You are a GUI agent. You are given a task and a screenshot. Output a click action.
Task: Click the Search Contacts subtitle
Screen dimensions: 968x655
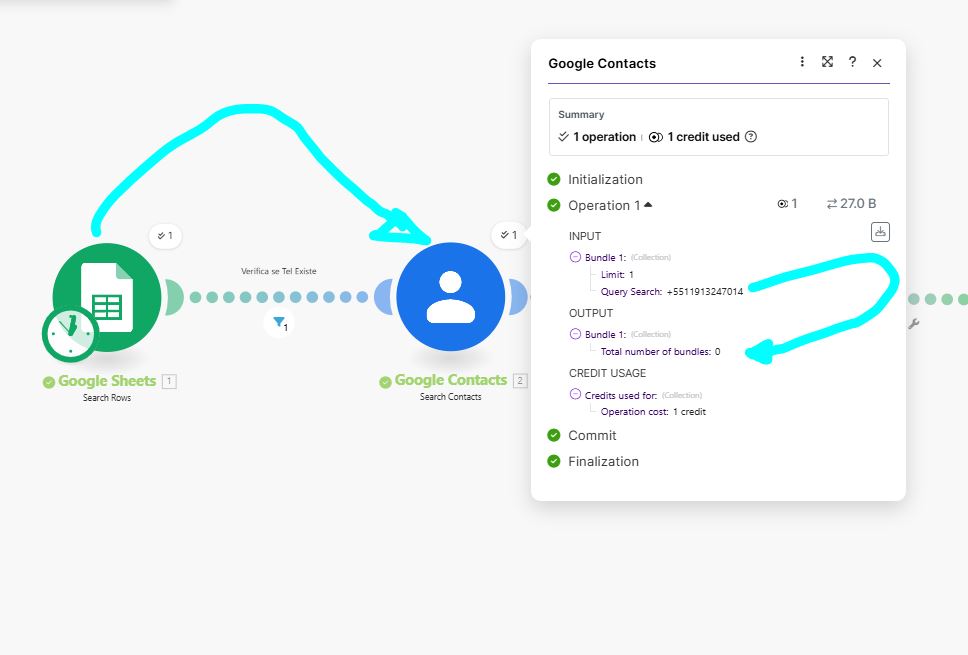(x=451, y=397)
